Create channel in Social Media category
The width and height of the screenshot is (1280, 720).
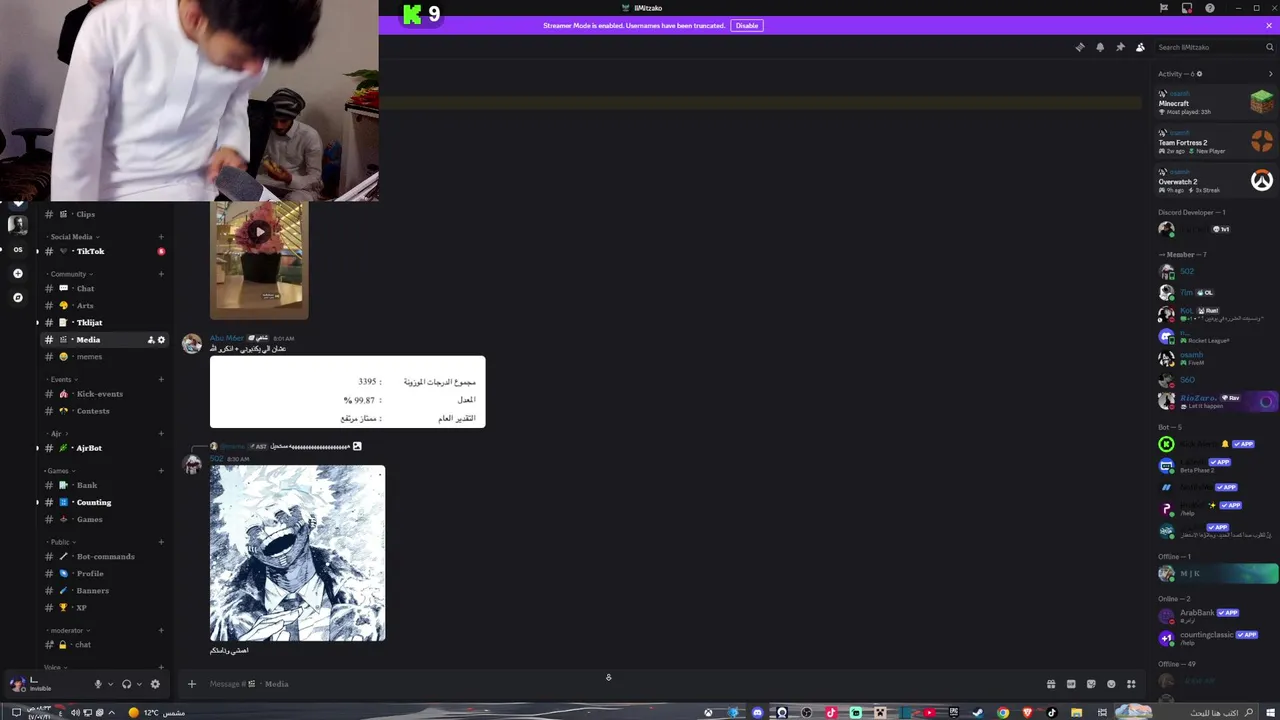pyautogui.click(x=161, y=237)
